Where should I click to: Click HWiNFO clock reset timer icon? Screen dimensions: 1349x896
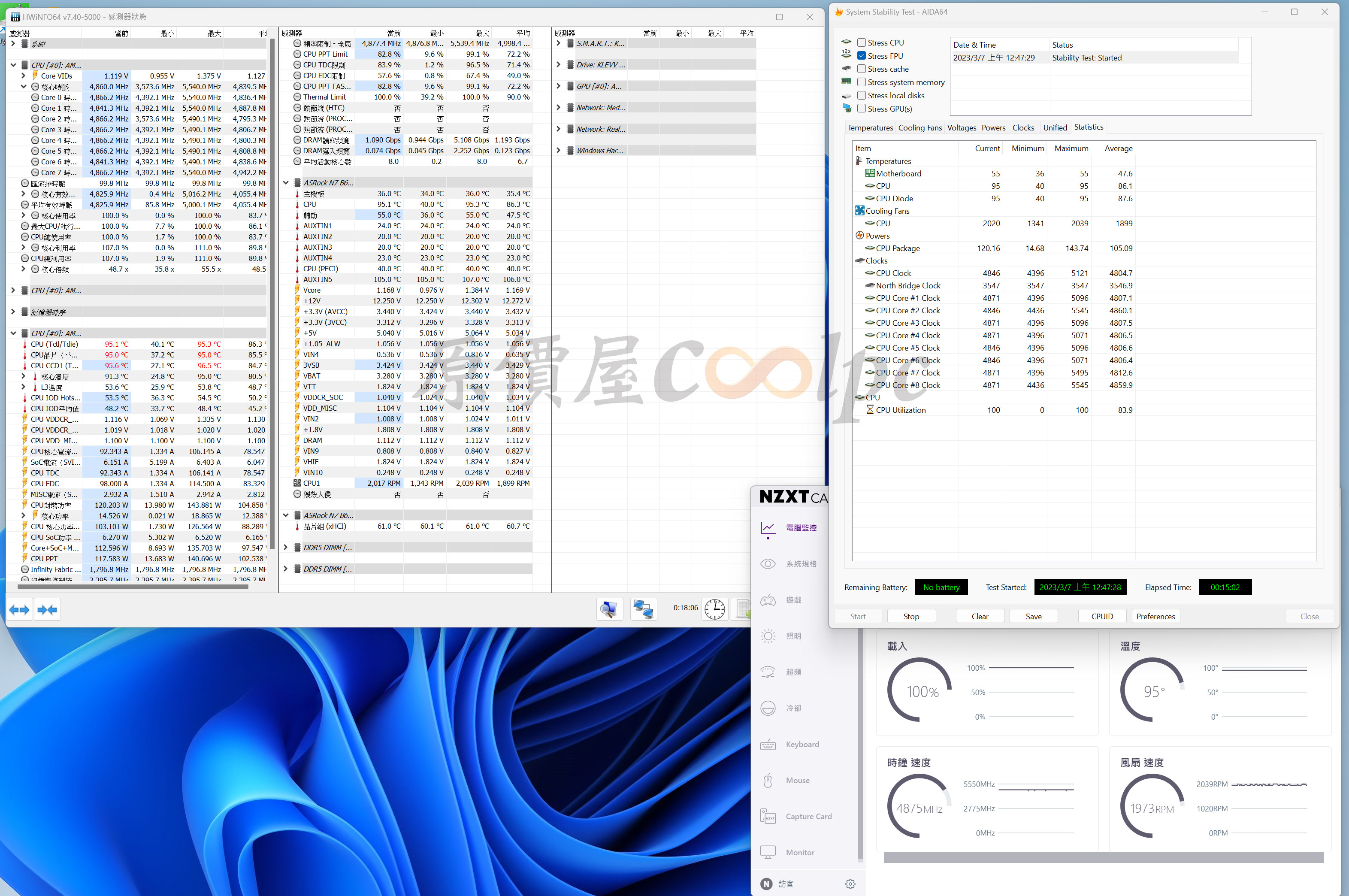point(714,609)
